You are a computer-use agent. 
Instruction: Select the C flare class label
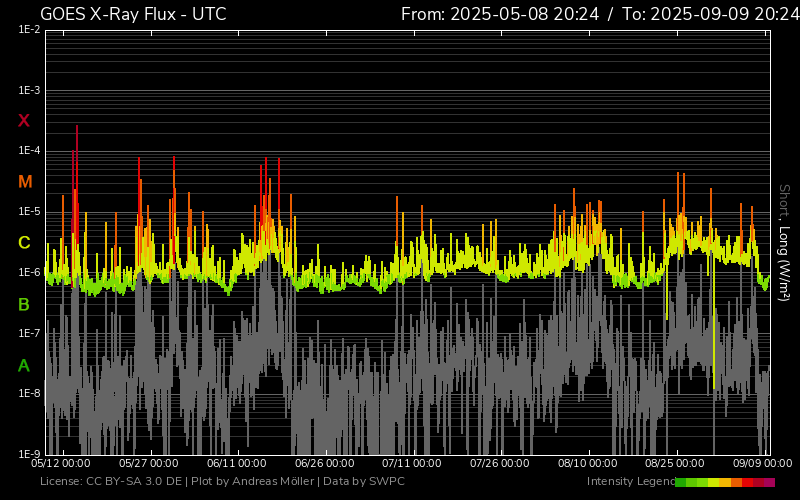pos(24,243)
